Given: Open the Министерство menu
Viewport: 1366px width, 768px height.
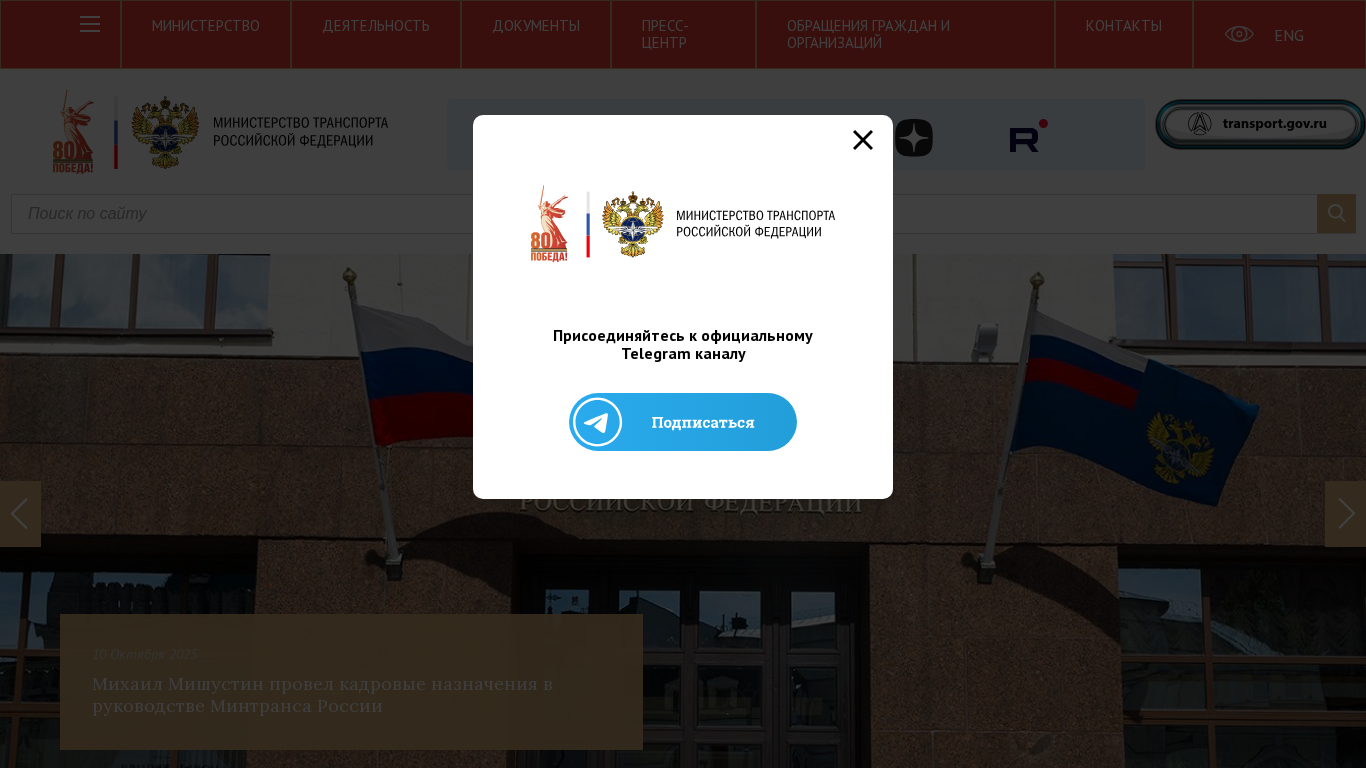Looking at the screenshot, I should (x=206, y=26).
